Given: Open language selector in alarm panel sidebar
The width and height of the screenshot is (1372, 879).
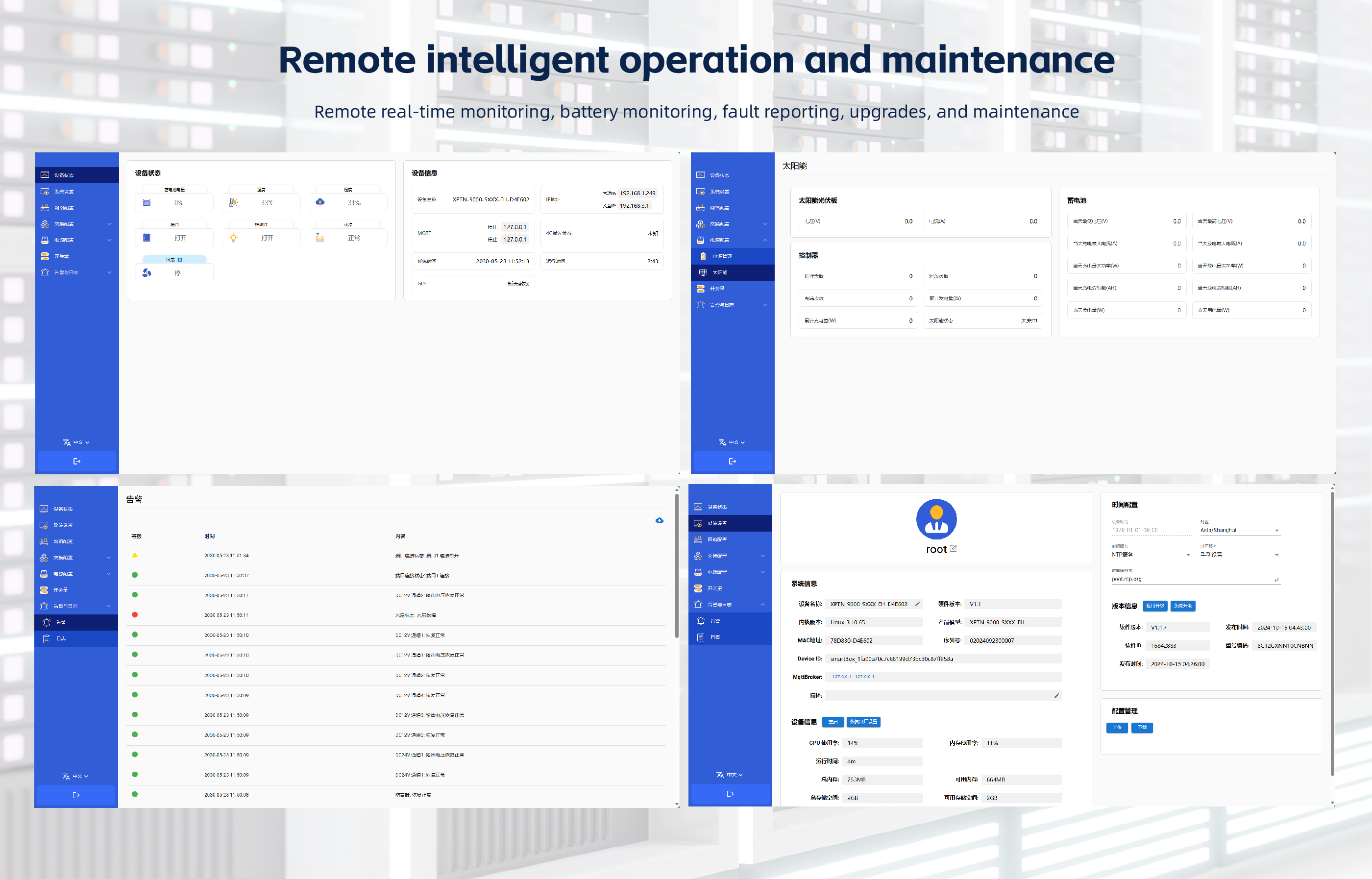Looking at the screenshot, I should pyautogui.click(x=75, y=776).
